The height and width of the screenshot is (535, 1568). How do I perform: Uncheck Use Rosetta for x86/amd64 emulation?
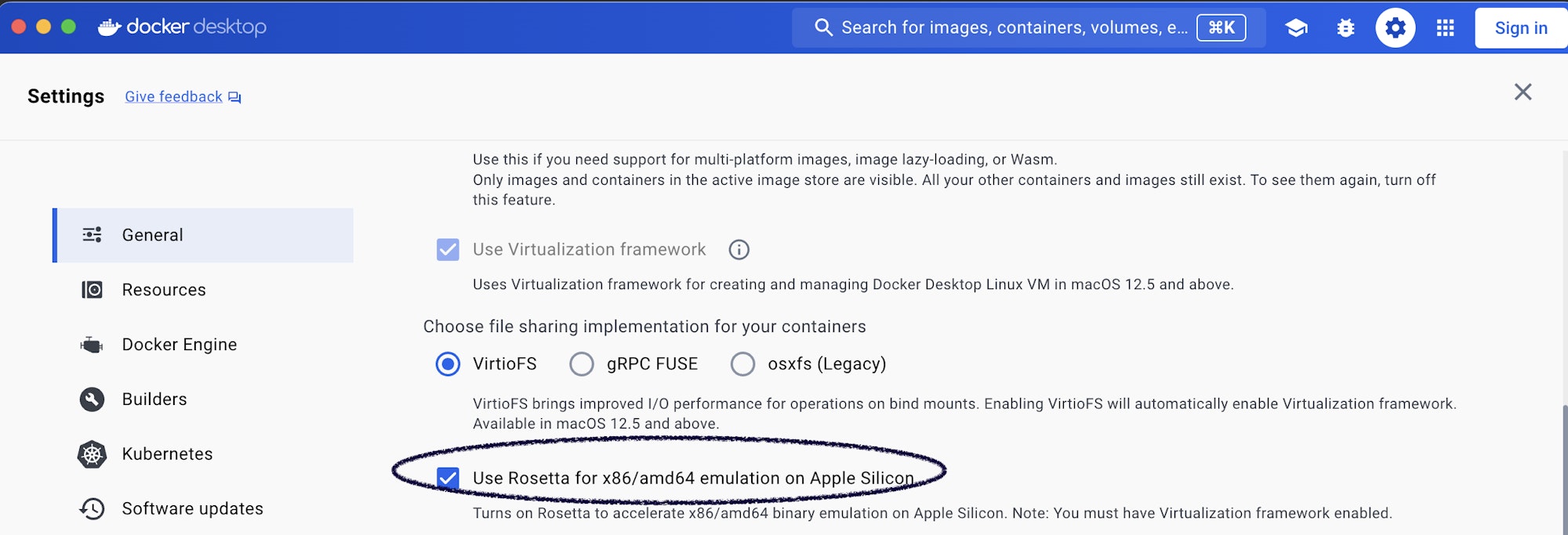448,478
